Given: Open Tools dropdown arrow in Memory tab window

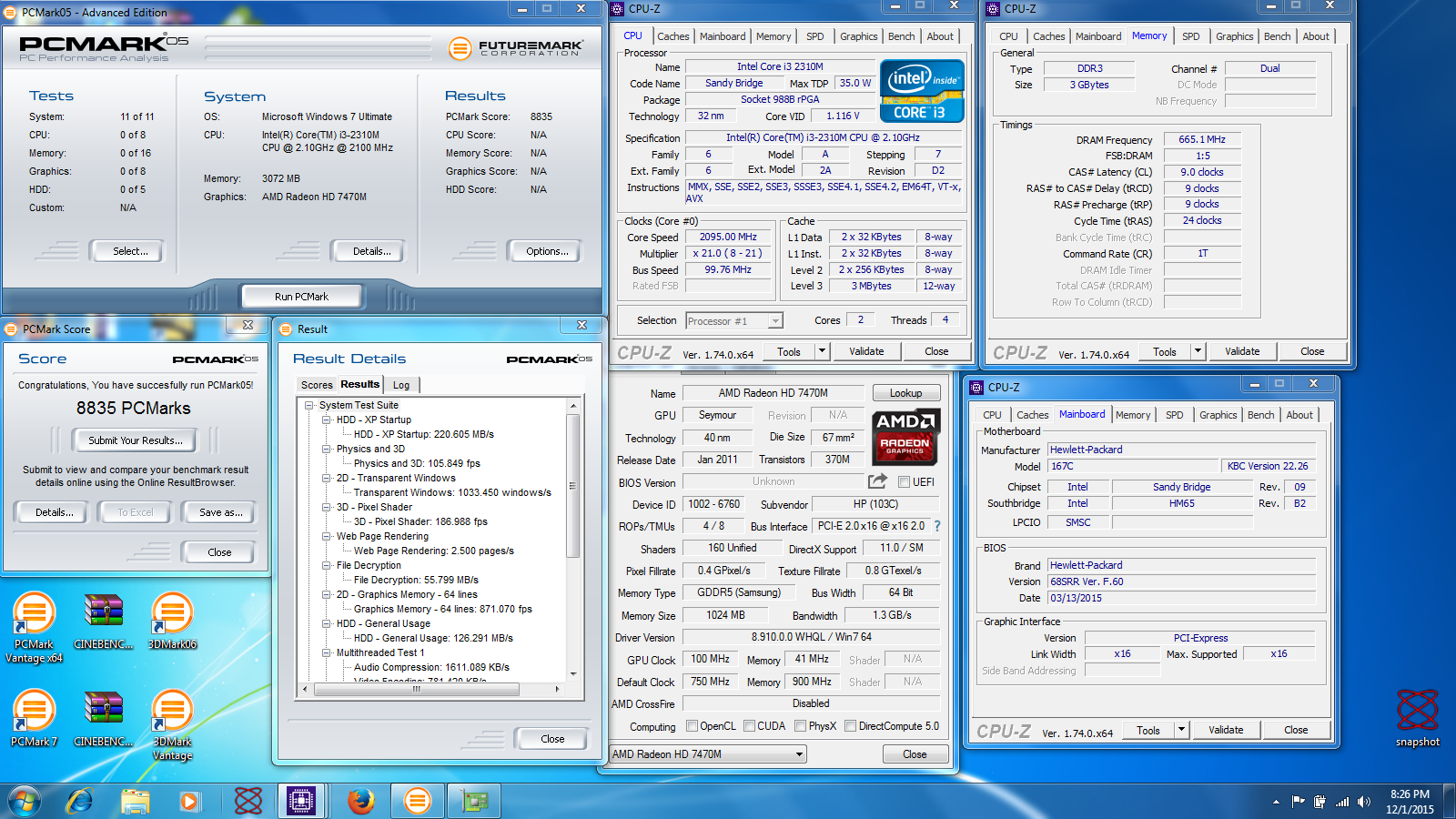Looking at the screenshot, I should point(1198,351).
